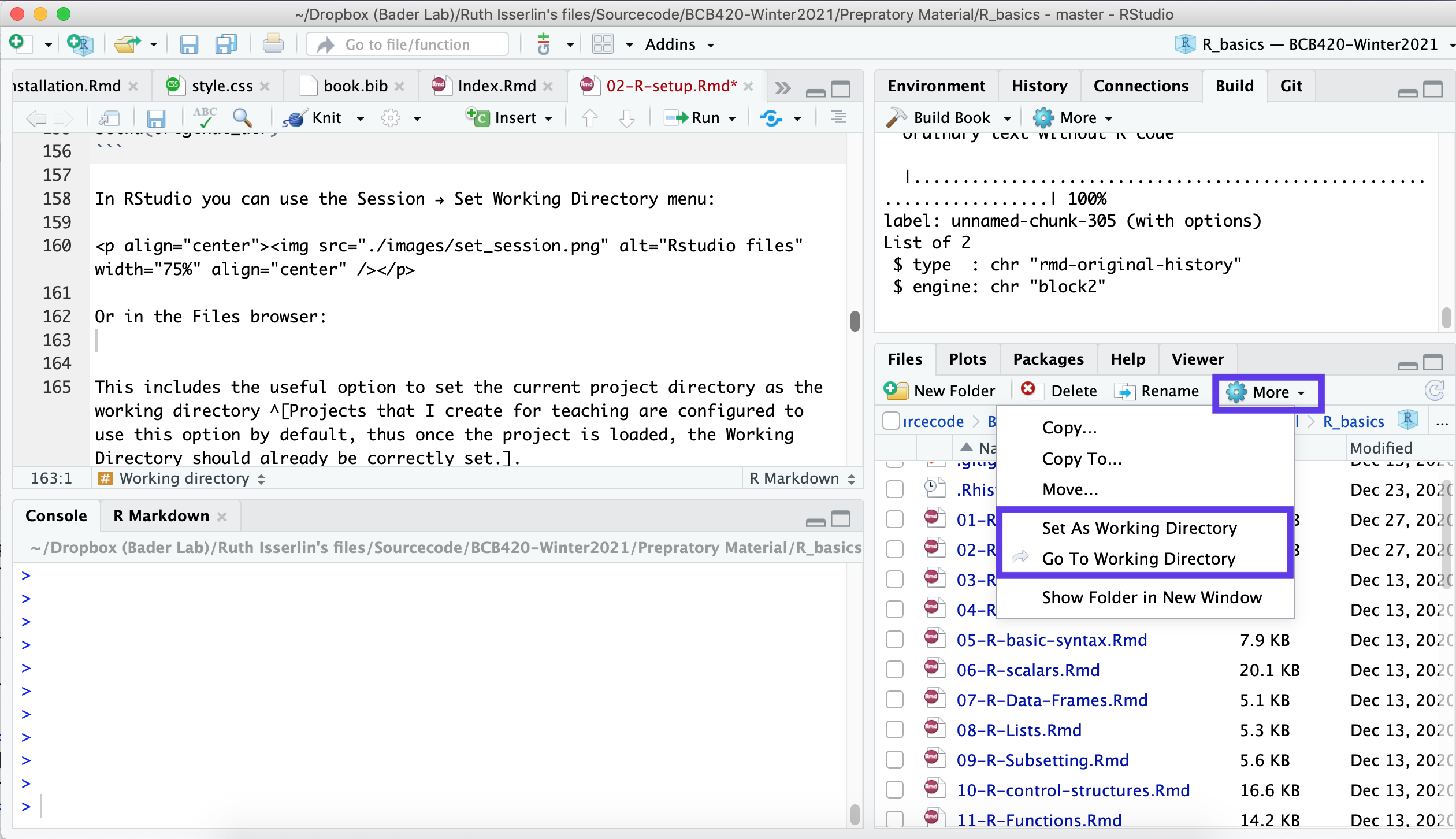Image resolution: width=1456 pixels, height=839 pixels.
Task: Click the source editor vertical scrollbar thumb
Action: pos(855,321)
